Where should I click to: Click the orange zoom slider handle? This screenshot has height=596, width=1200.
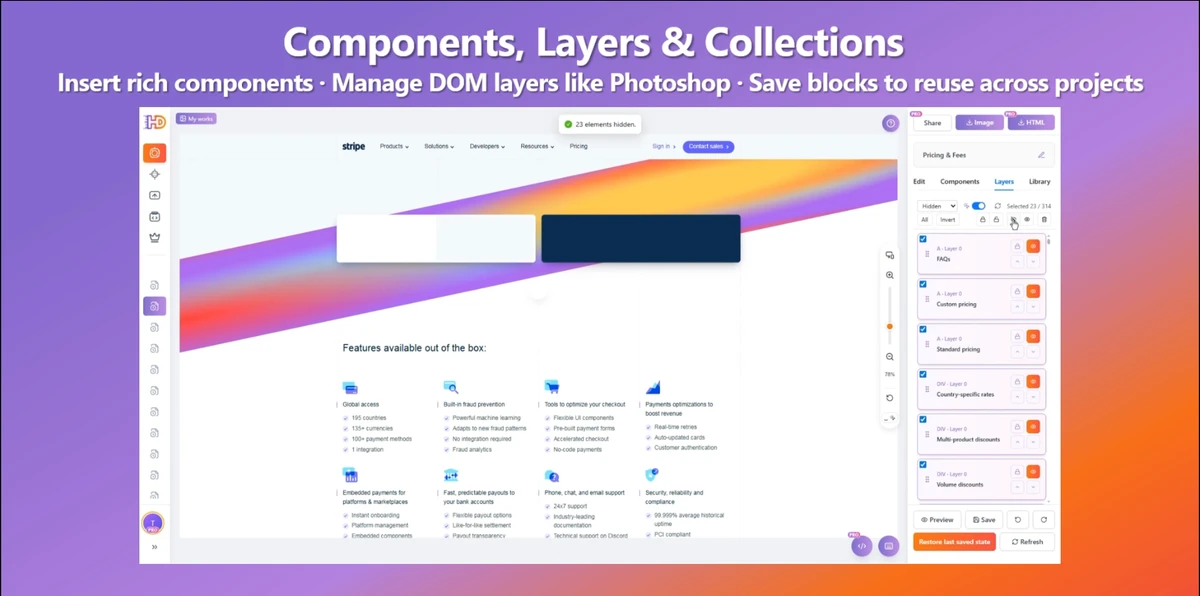[x=890, y=326]
